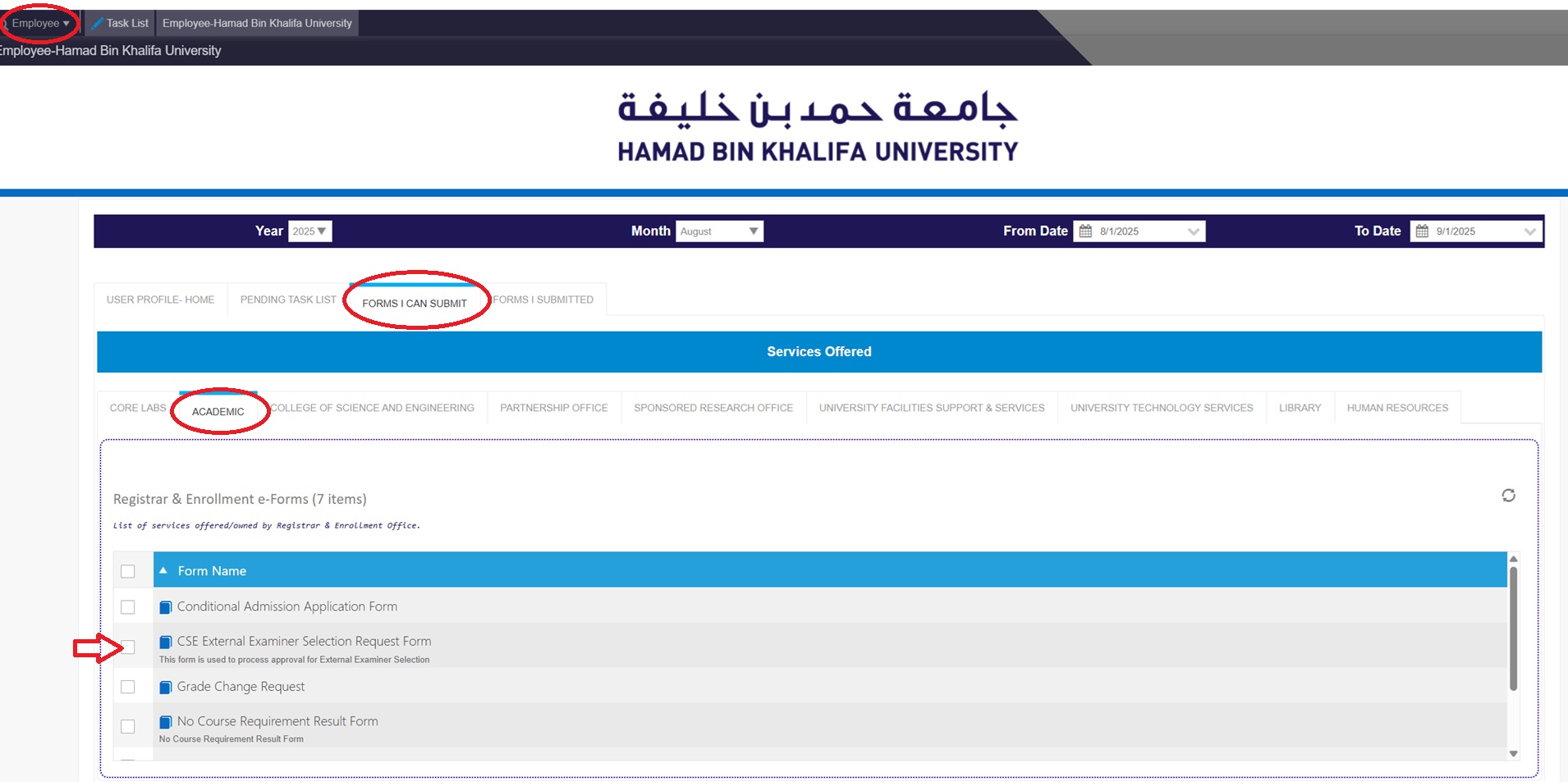Check the CSE External Examiner Selection Request checkbox

pos(128,647)
